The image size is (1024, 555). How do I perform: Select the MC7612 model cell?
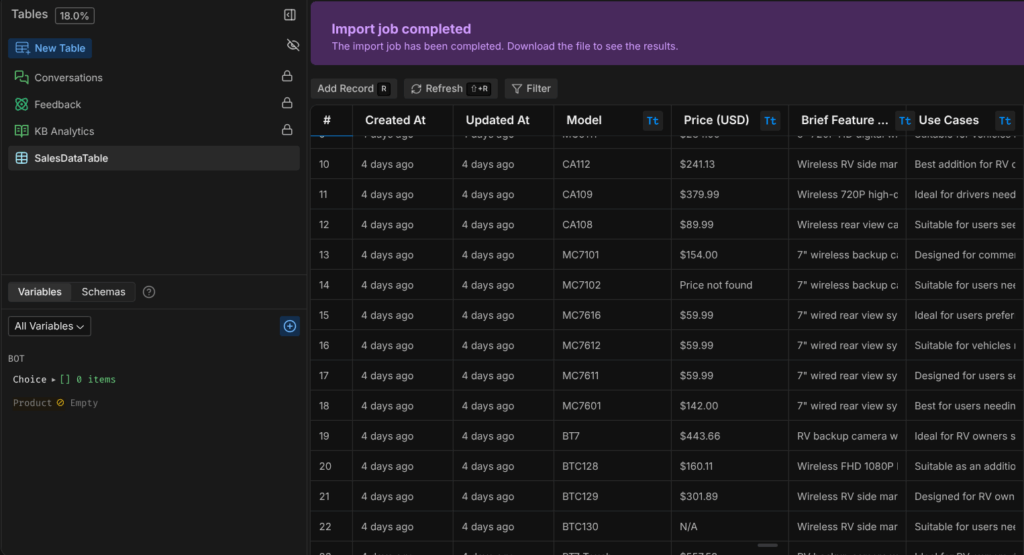coord(613,345)
